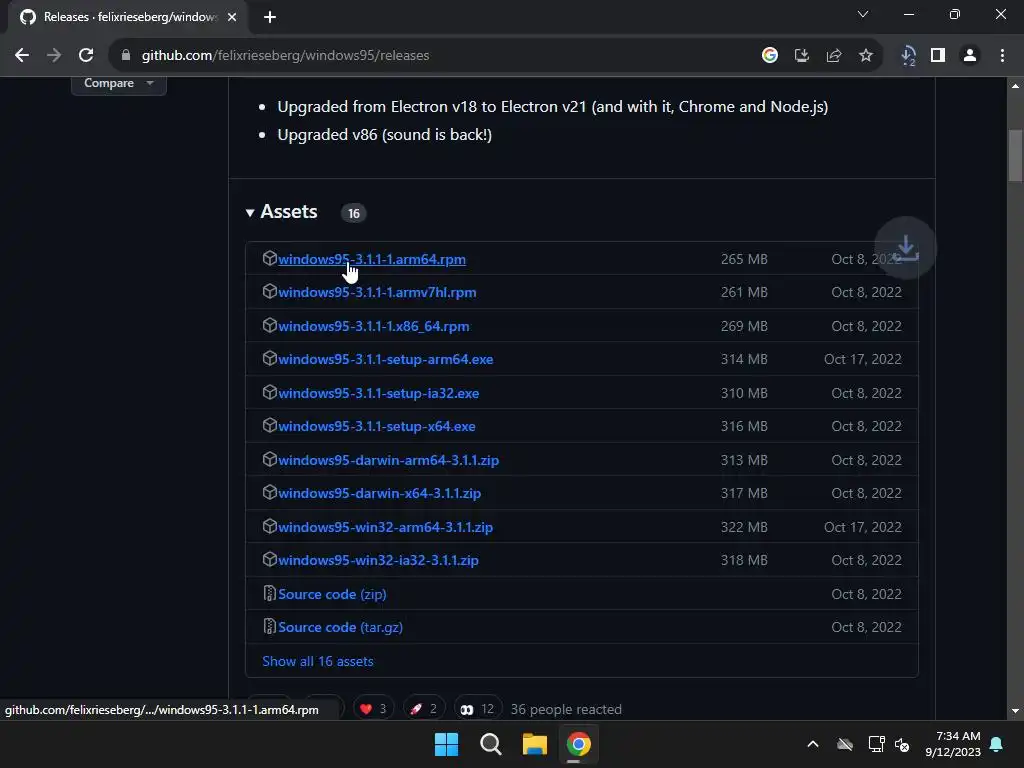Open the Compare dropdown
The image size is (1024, 768).
click(x=119, y=84)
